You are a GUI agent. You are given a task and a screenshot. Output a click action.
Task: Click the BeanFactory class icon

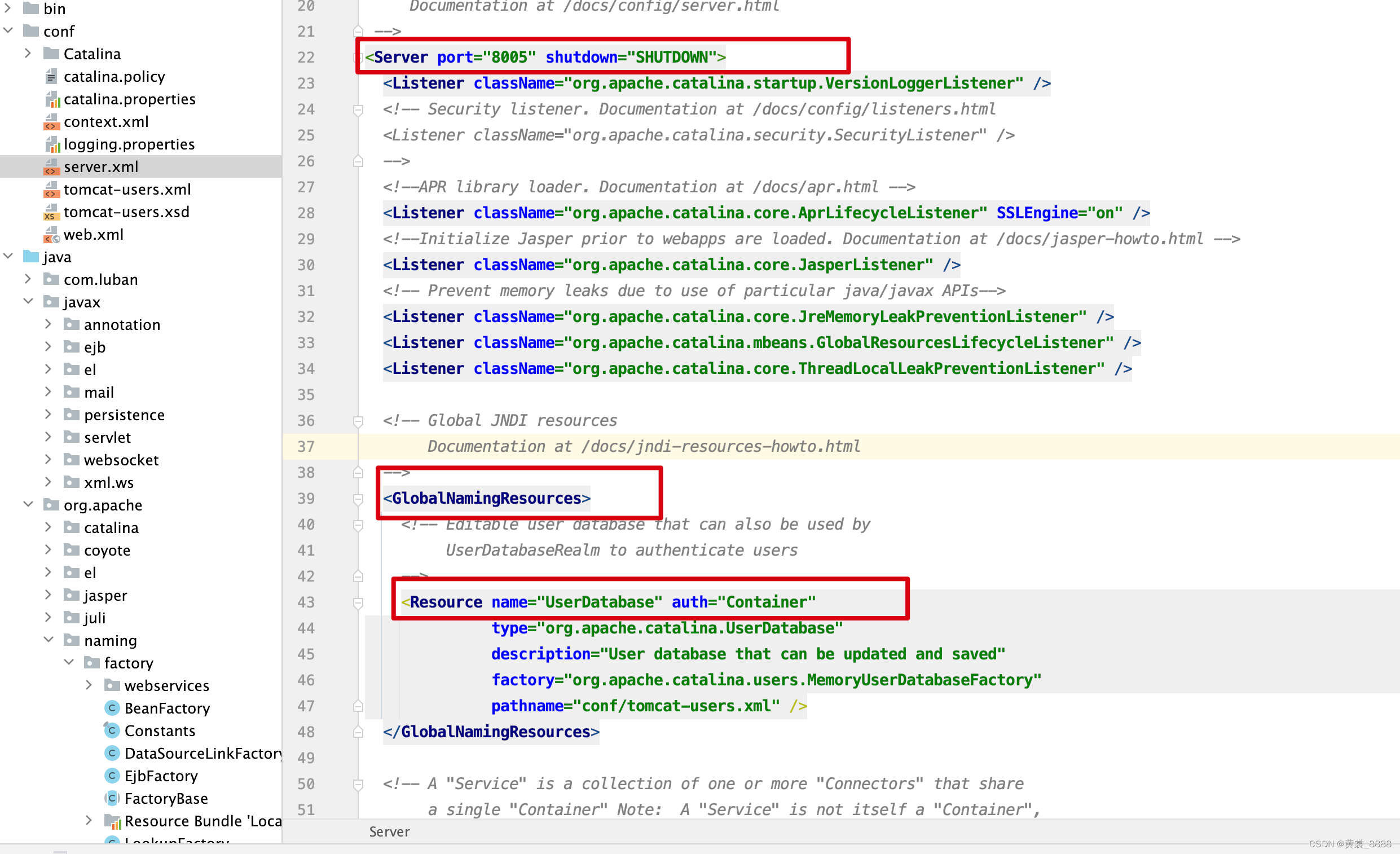point(112,708)
